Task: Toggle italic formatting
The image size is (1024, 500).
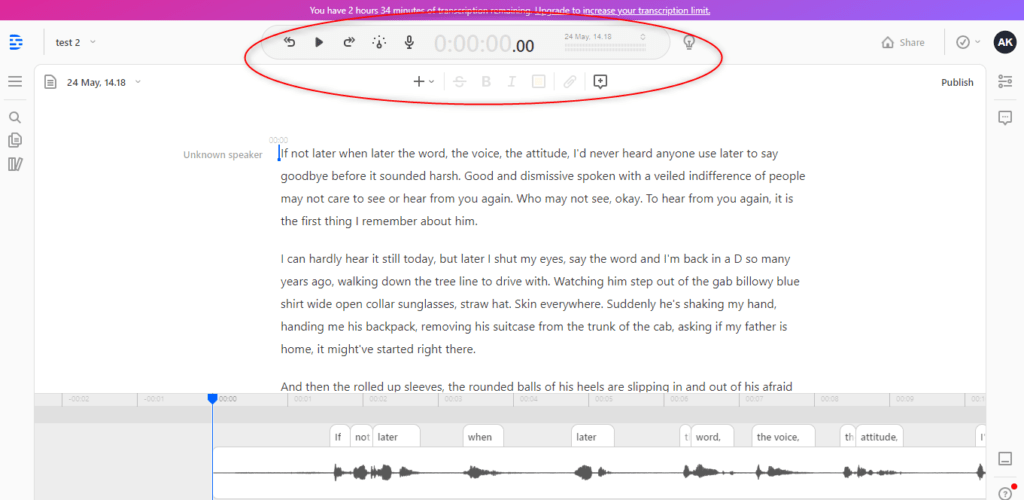Action: pyautogui.click(x=512, y=82)
